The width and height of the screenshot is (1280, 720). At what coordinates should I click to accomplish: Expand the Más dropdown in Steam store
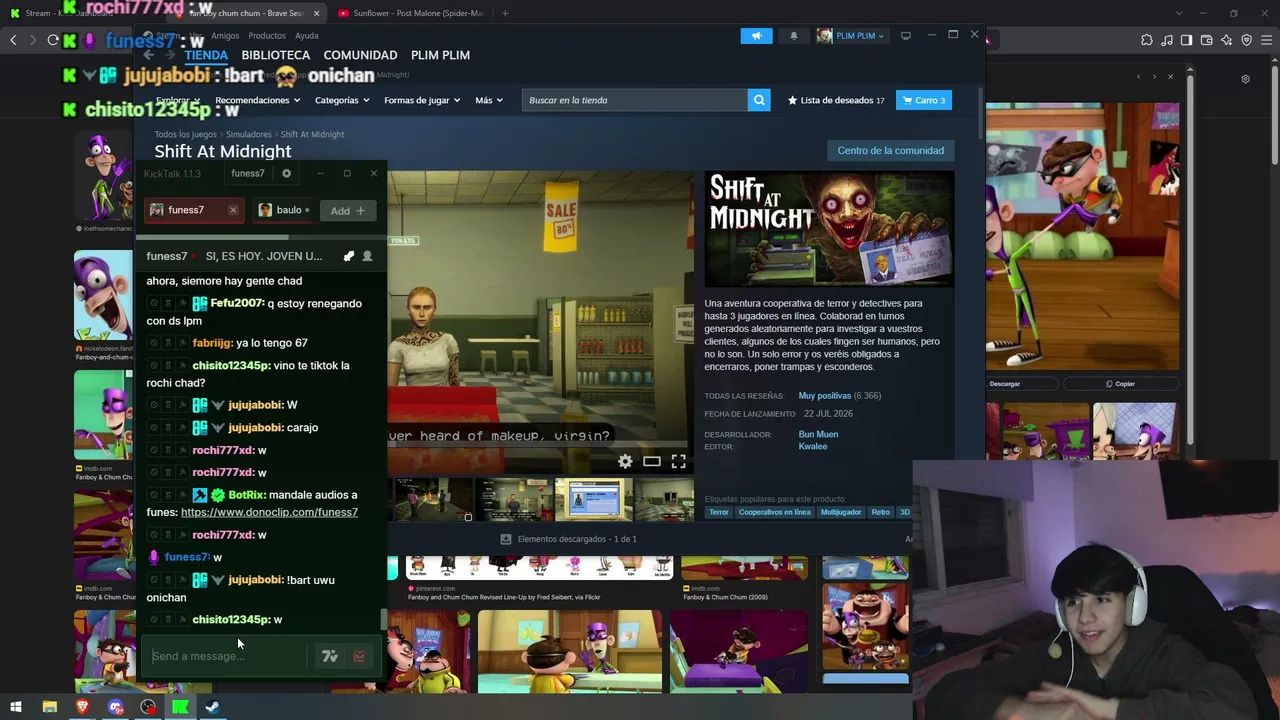[x=489, y=100]
